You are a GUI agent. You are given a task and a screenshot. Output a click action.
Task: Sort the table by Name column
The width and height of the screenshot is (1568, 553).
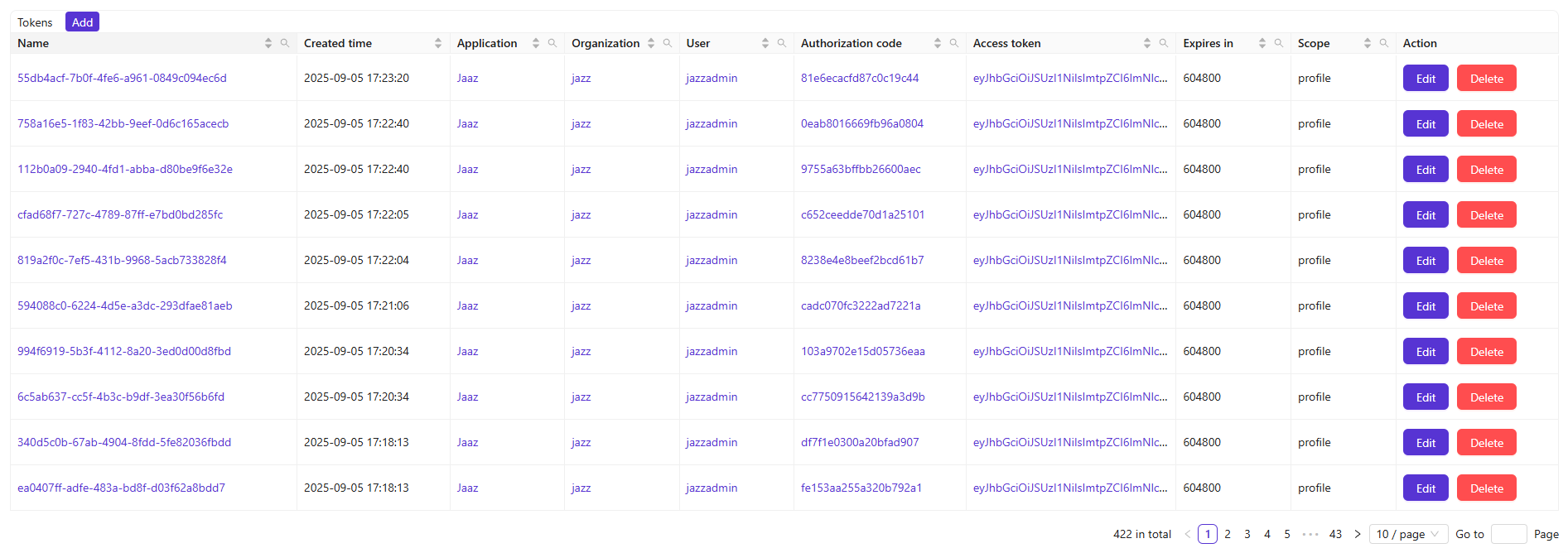(x=268, y=43)
